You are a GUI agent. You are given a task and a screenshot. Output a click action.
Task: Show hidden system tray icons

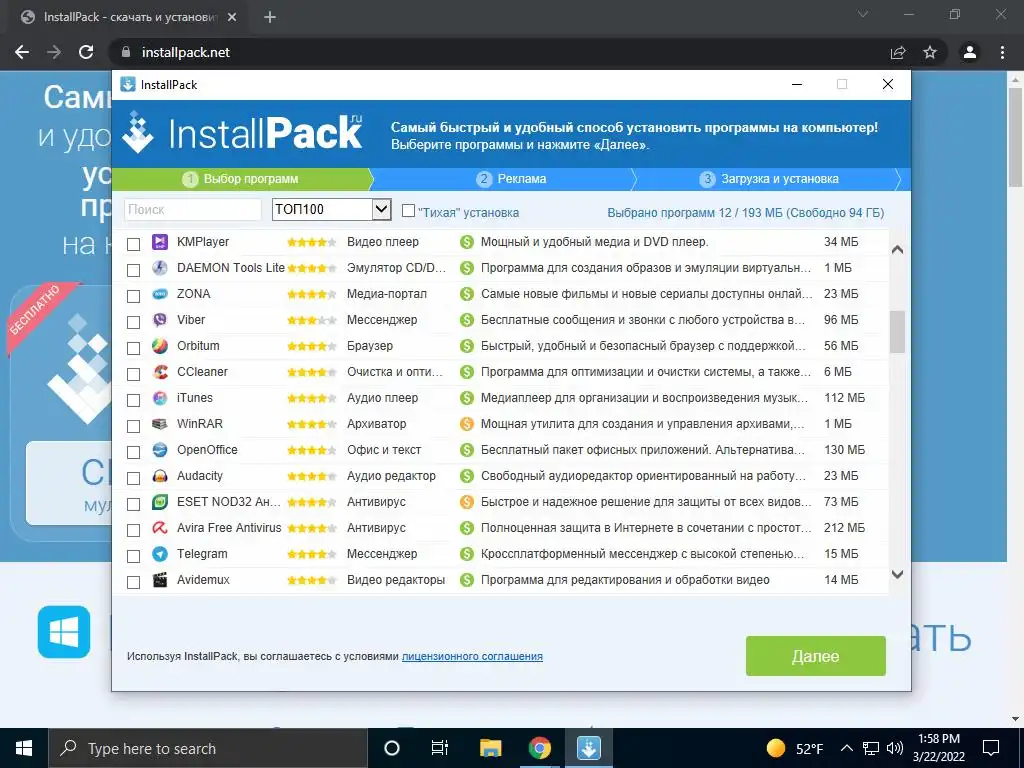[x=846, y=748]
